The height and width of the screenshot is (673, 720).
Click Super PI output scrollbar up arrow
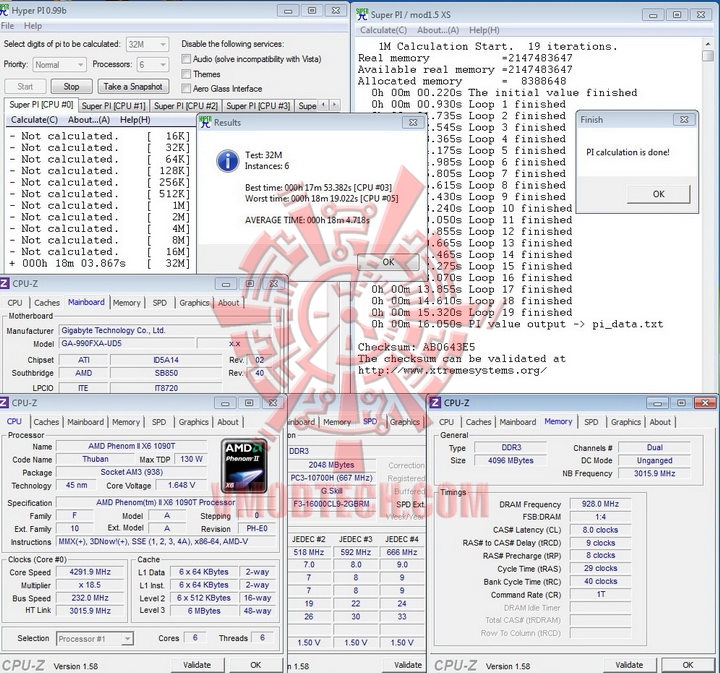(708, 44)
